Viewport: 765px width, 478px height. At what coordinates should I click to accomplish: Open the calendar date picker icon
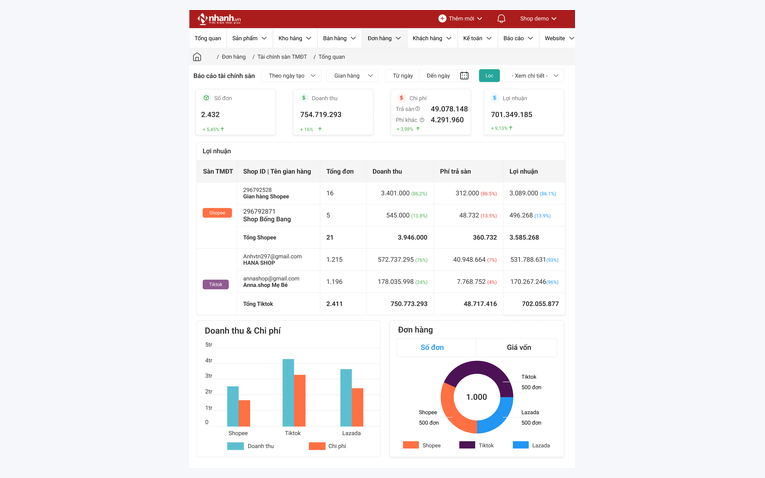464,76
